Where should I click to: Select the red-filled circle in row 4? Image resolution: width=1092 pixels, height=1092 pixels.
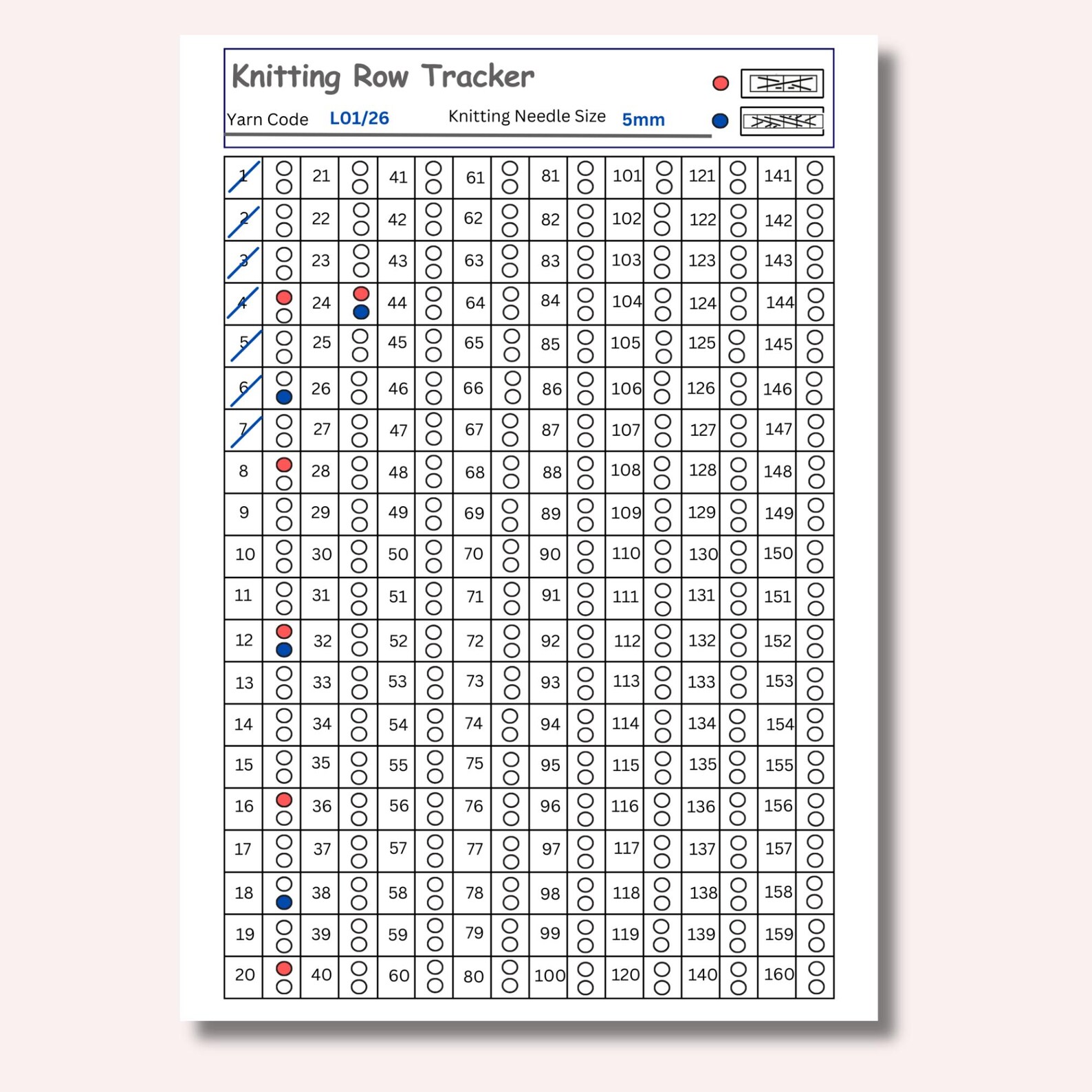tap(284, 298)
